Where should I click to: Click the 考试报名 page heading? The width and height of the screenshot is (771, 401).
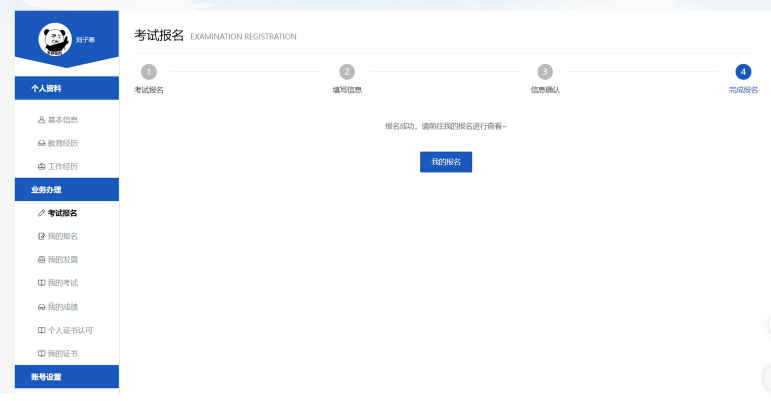[159, 35]
